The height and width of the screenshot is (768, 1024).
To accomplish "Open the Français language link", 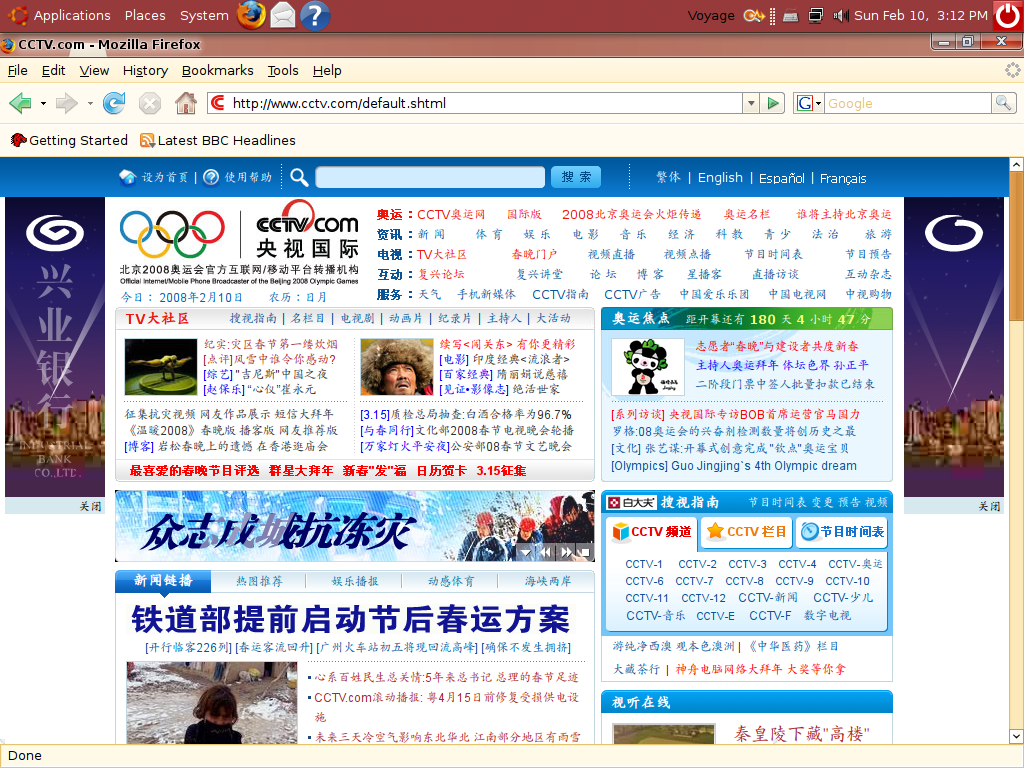I will tap(843, 178).
